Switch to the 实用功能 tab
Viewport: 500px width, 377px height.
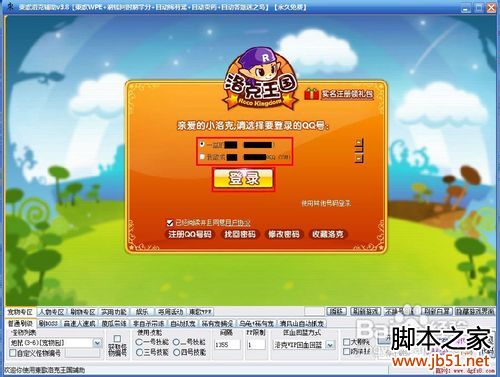[114, 312]
